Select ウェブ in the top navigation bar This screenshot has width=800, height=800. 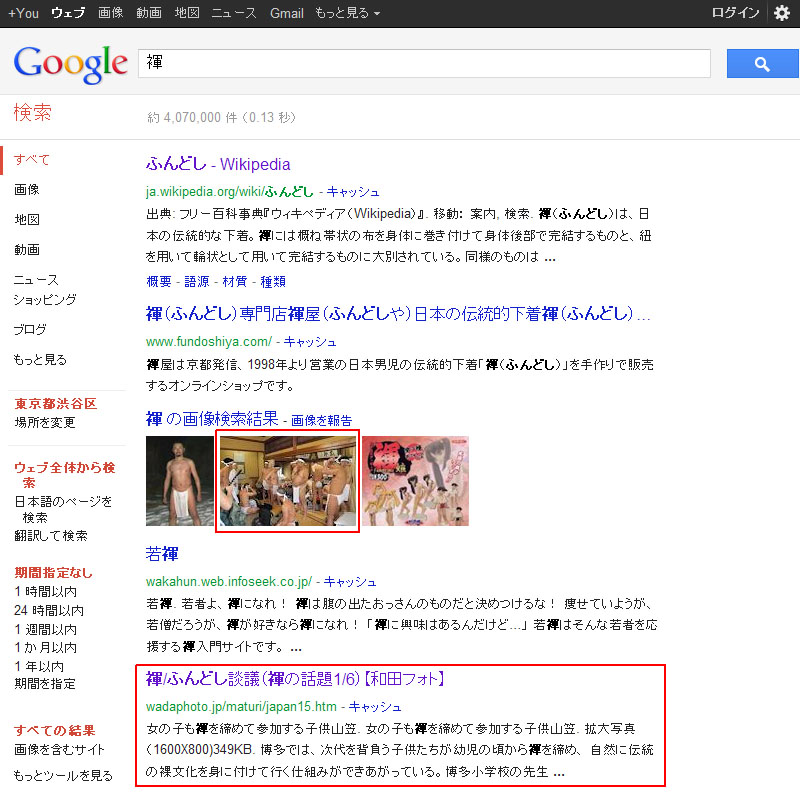[x=68, y=13]
